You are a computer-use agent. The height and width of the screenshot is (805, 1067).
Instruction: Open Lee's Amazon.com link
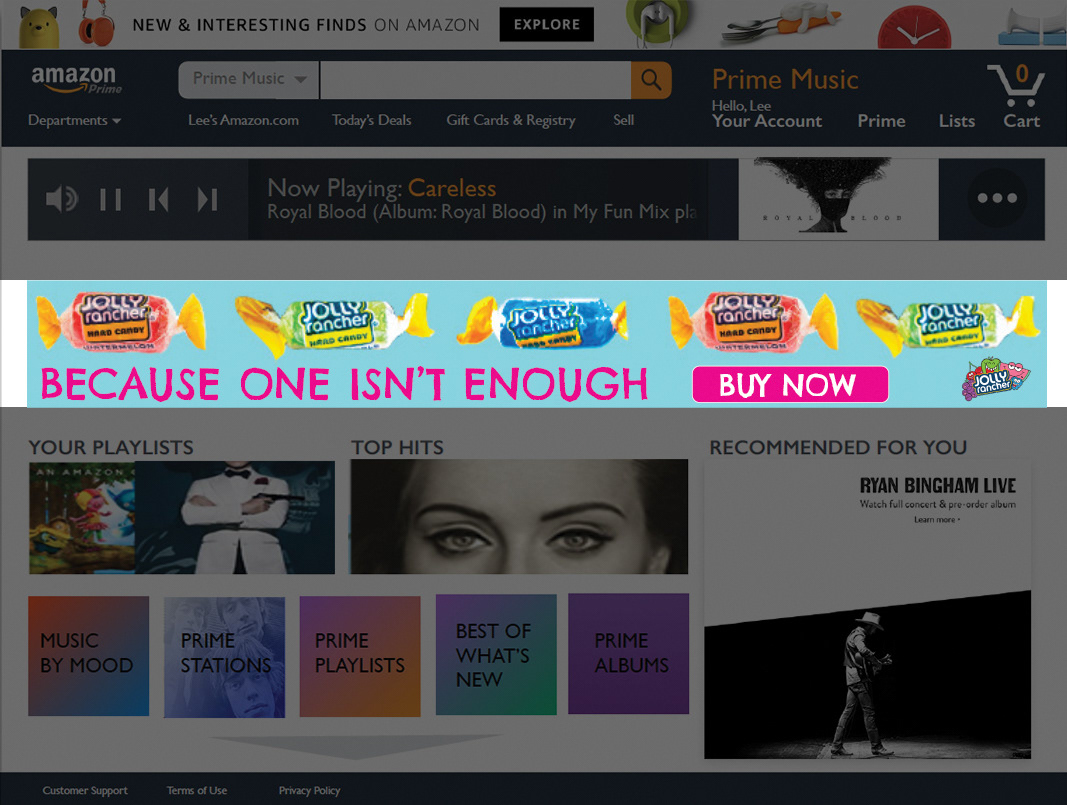tap(243, 120)
